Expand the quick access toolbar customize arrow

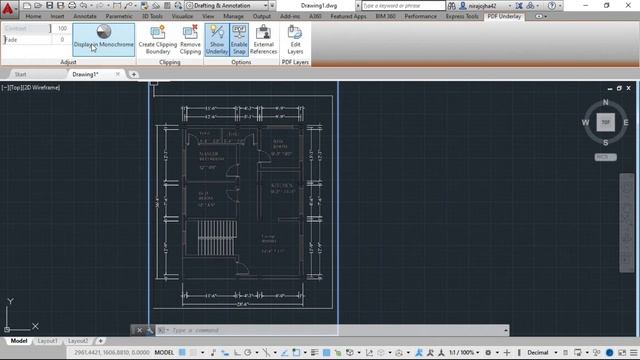click(273, 6)
